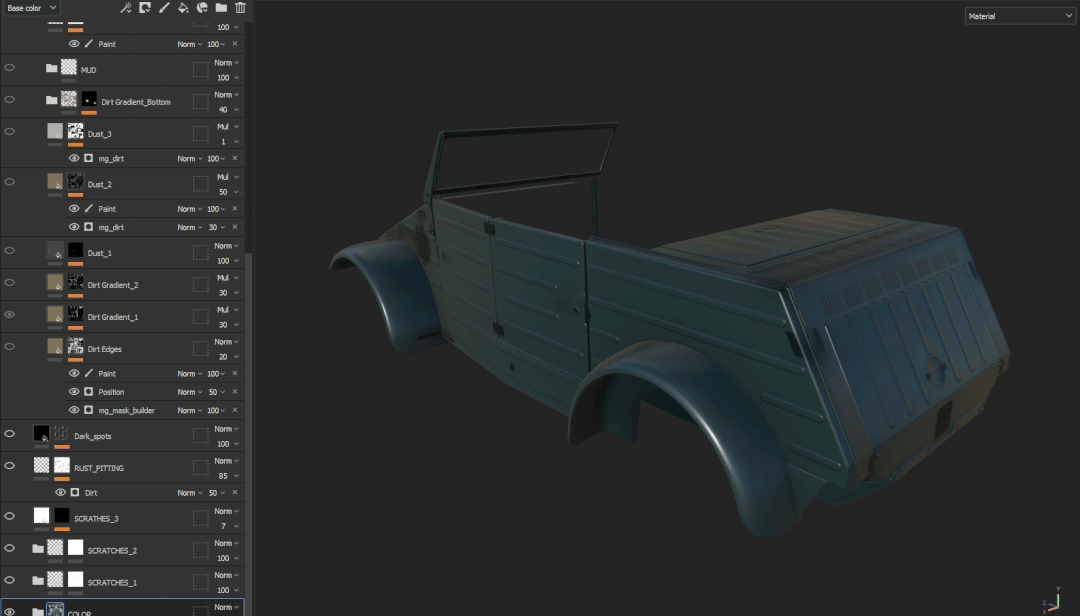
Task: Select the RUST_PITTING mask thumbnail
Action: click(x=62, y=465)
